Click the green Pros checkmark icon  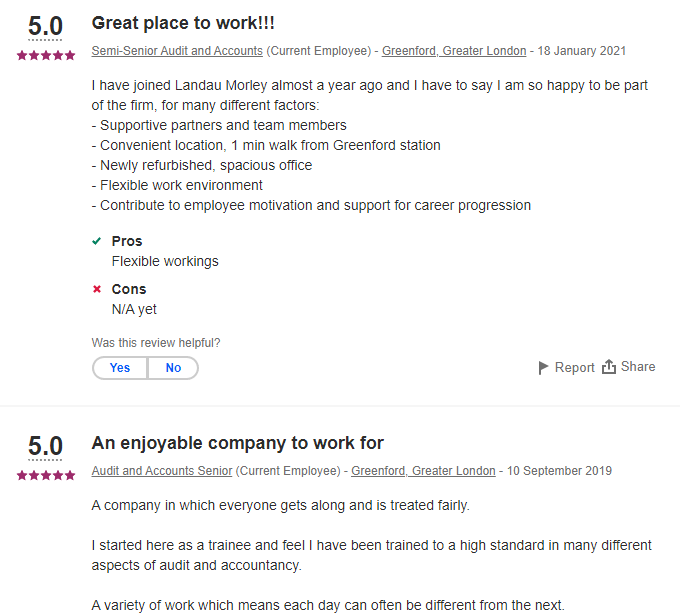click(97, 241)
